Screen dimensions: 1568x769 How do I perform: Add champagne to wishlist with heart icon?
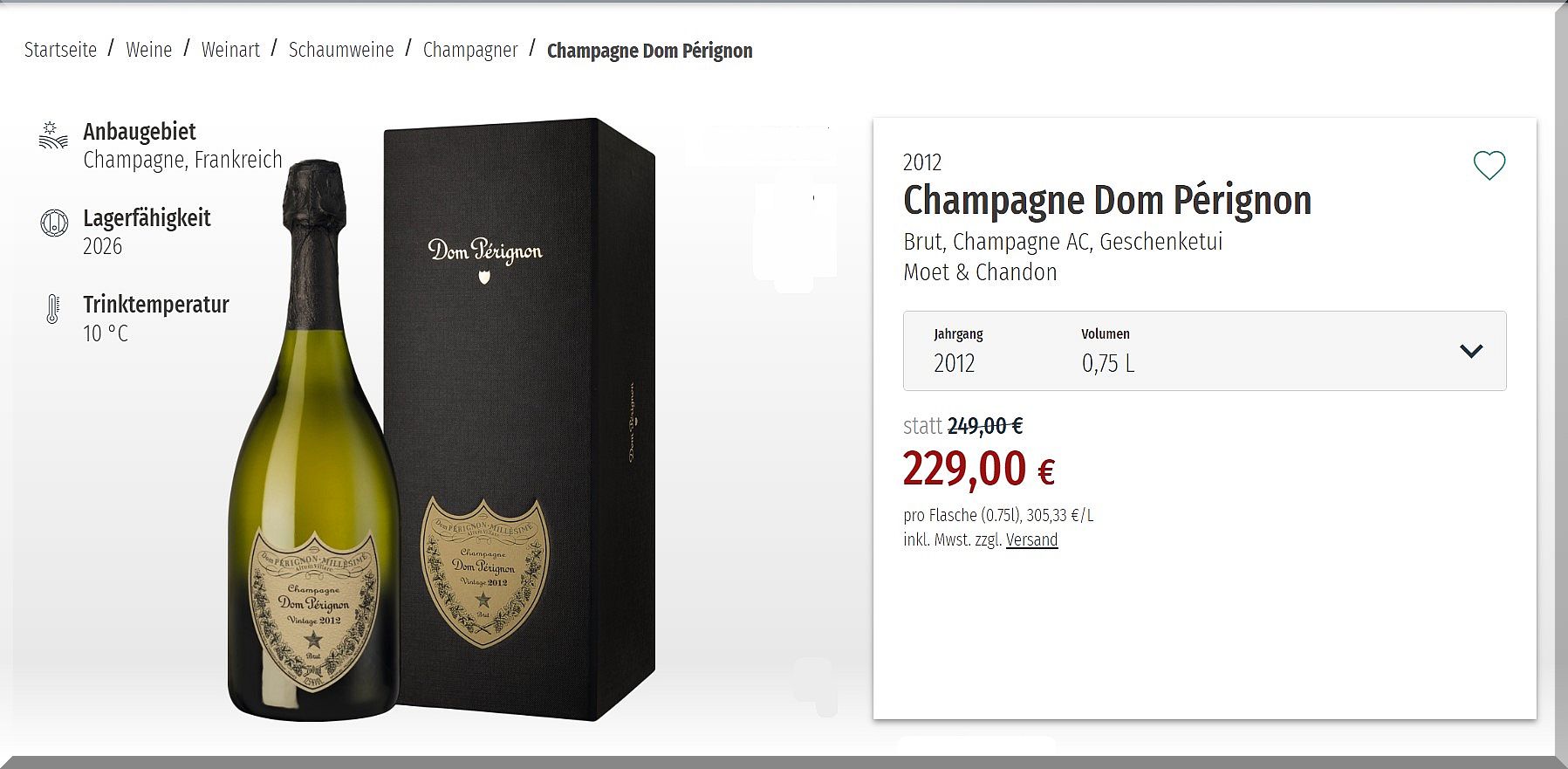(1489, 165)
